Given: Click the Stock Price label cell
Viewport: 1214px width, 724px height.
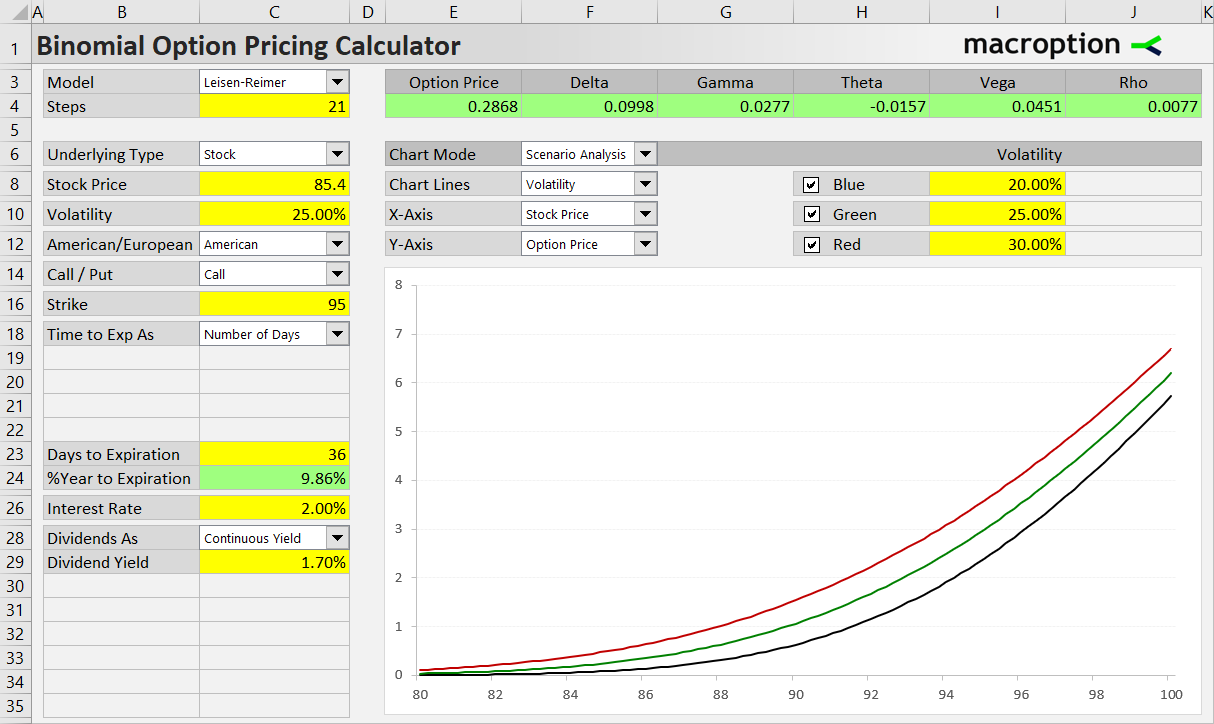Looking at the screenshot, I should 121,184.
